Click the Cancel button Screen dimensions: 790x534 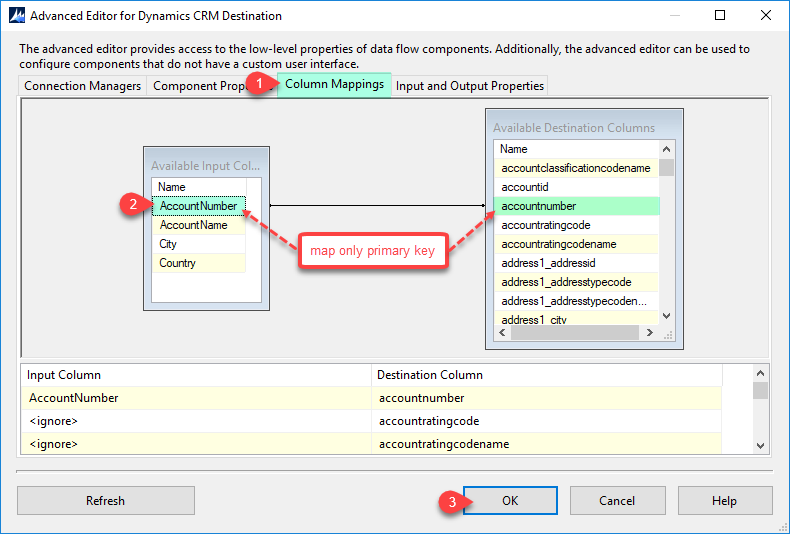coord(617,501)
